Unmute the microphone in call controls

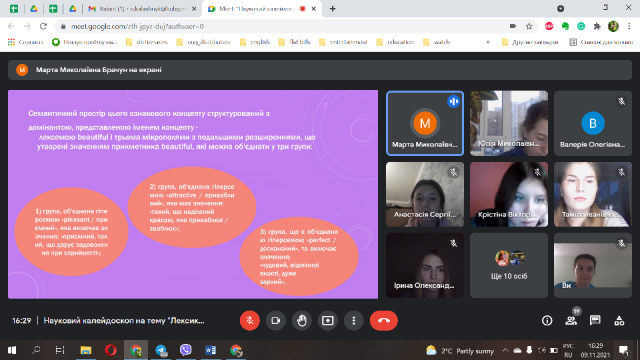point(250,321)
